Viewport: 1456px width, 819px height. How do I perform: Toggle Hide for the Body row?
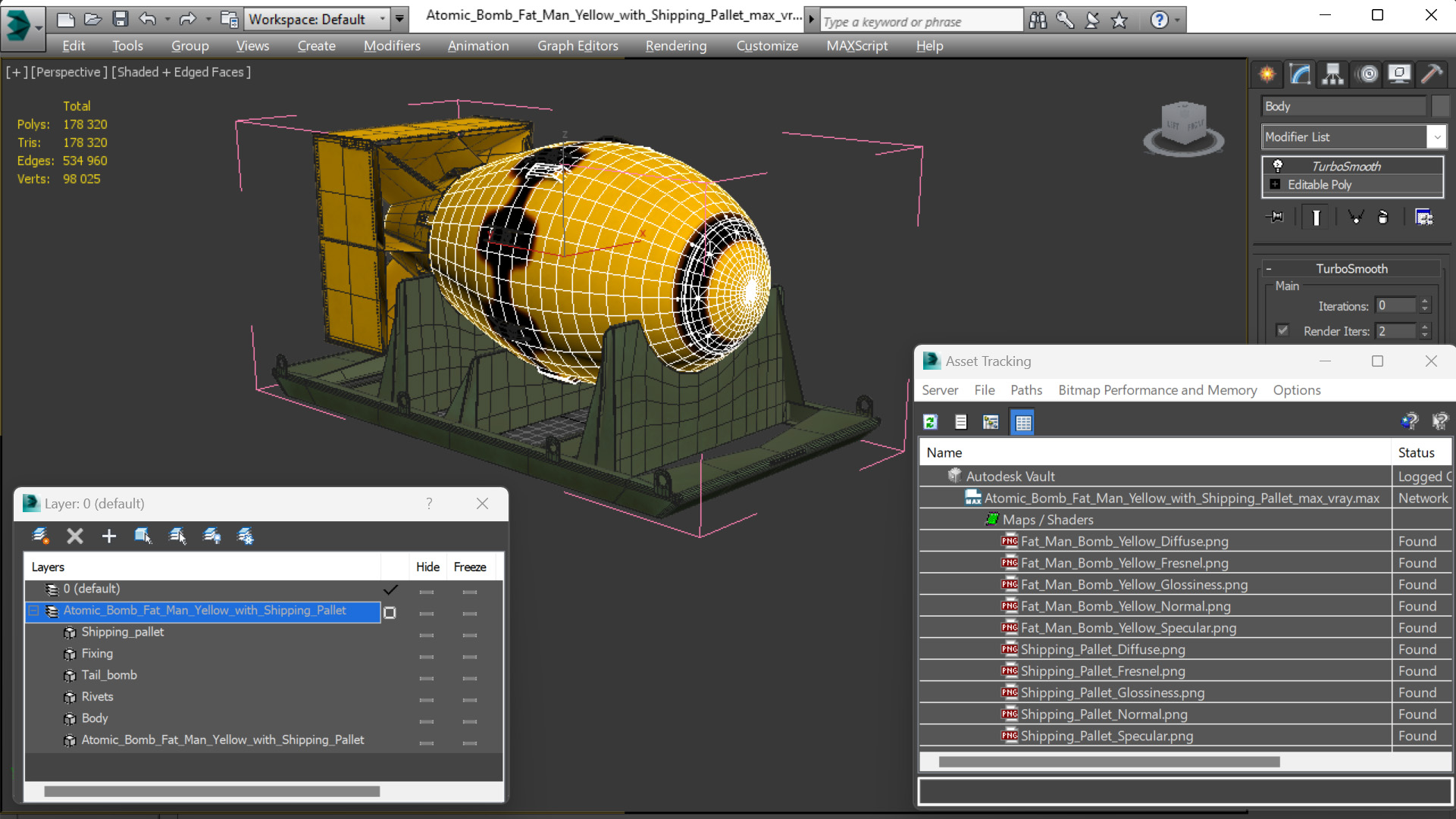[427, 721]
